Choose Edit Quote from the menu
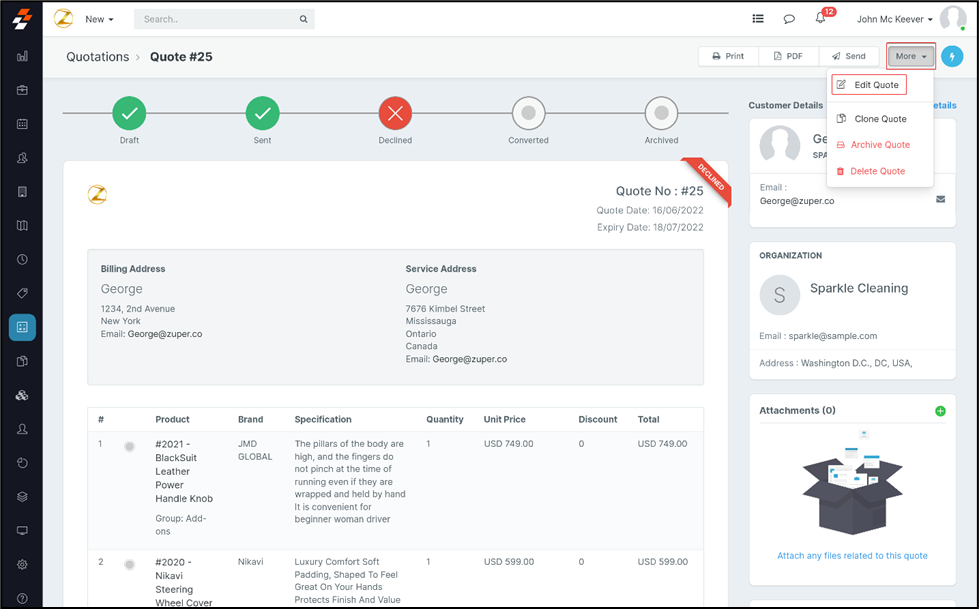 (x=869, y=85)
